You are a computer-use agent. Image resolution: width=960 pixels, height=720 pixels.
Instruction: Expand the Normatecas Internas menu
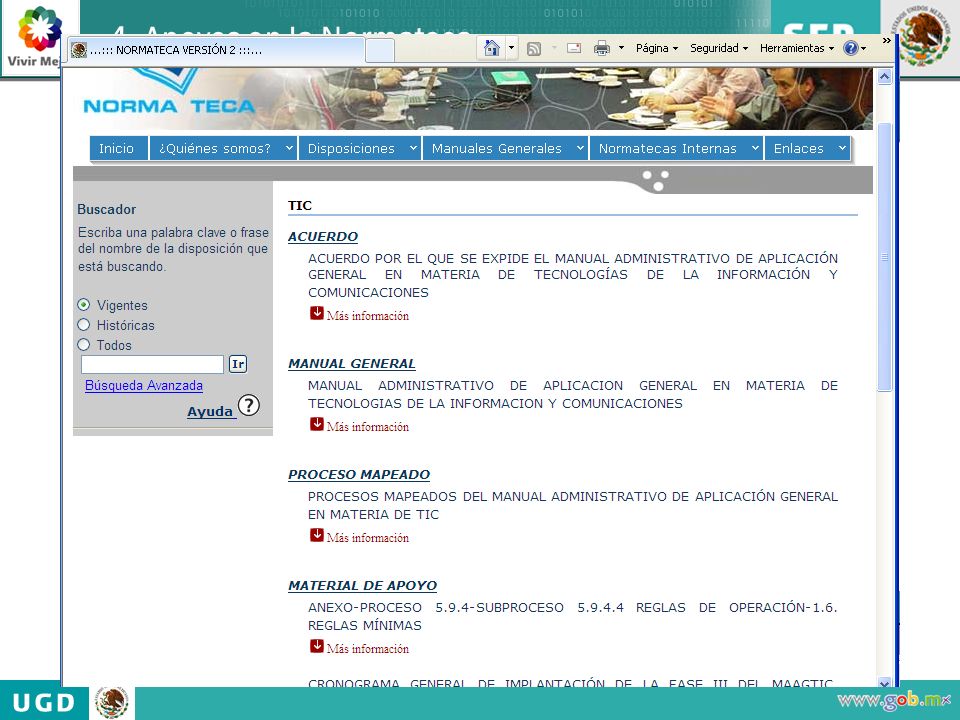coord(677,148)
